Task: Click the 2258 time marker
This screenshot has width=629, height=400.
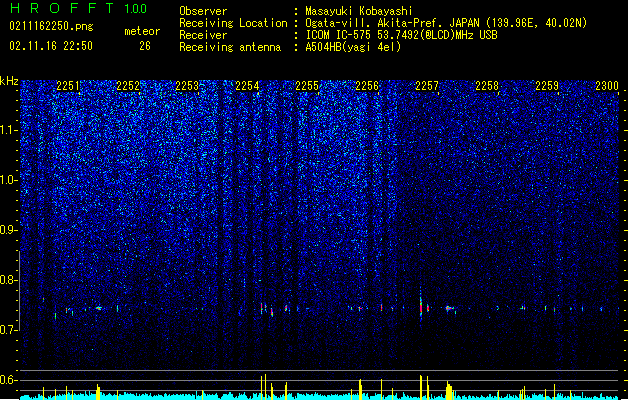Action: coord(487,86)
